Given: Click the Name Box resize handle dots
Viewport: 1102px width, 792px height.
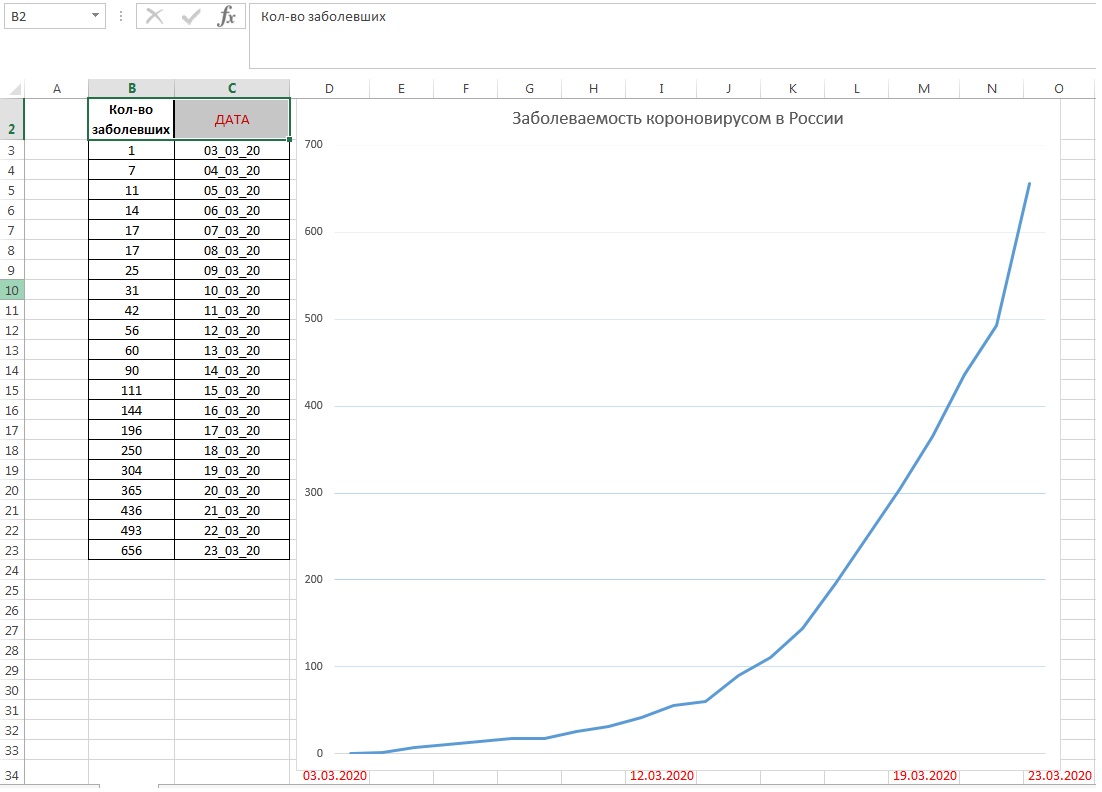Looking at the screenshot, I should [121, 17].
